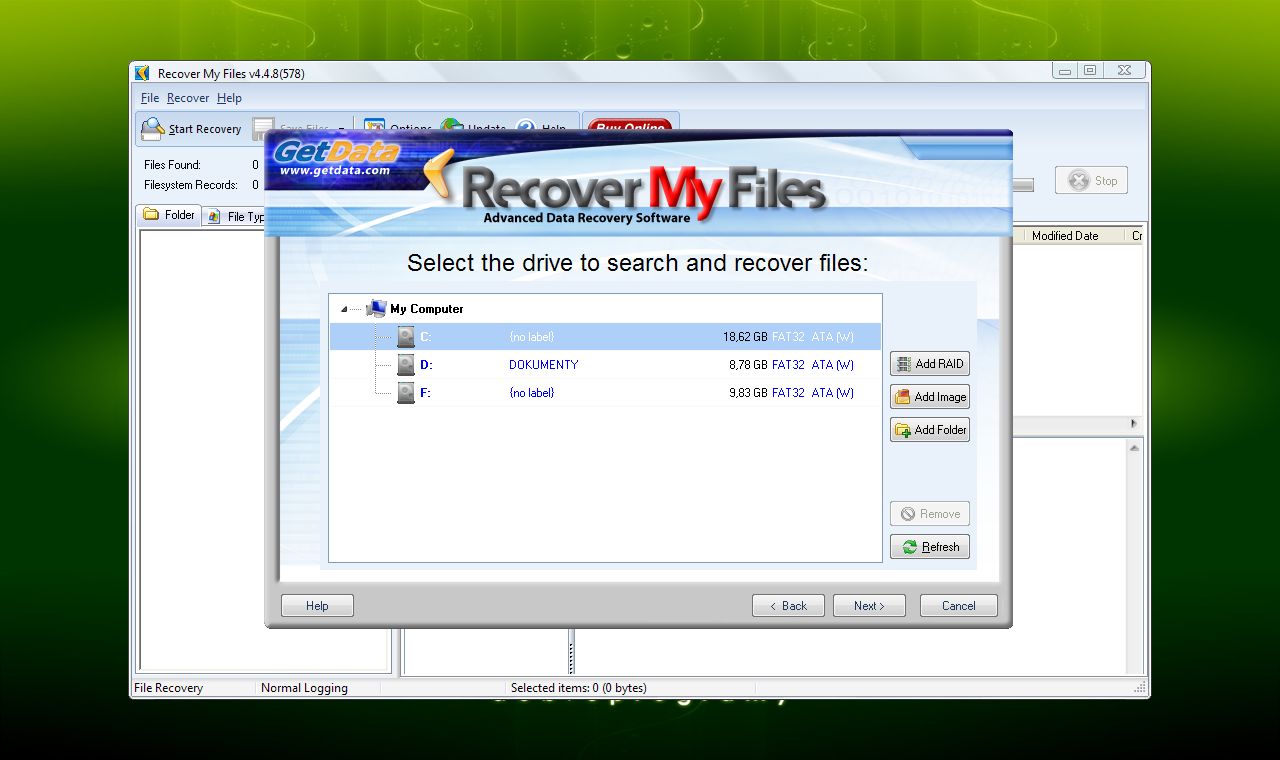Open the Recover menu
The image size is (1280, 760).
click(188, 98)
